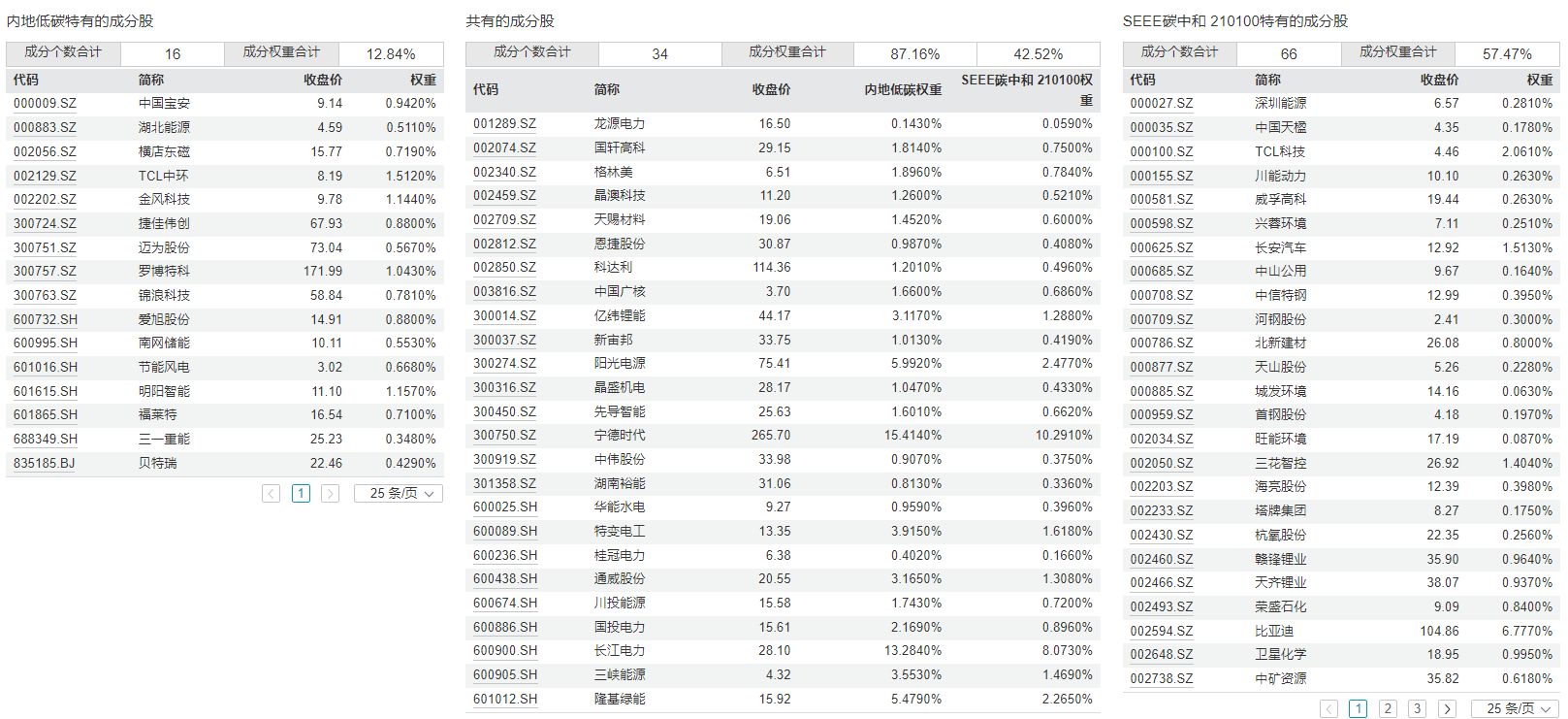Image resolution: width=1568 pixels, height=719 pixels.
Task: Open stock code 000027.SZ link
Action: (1161, 103)
